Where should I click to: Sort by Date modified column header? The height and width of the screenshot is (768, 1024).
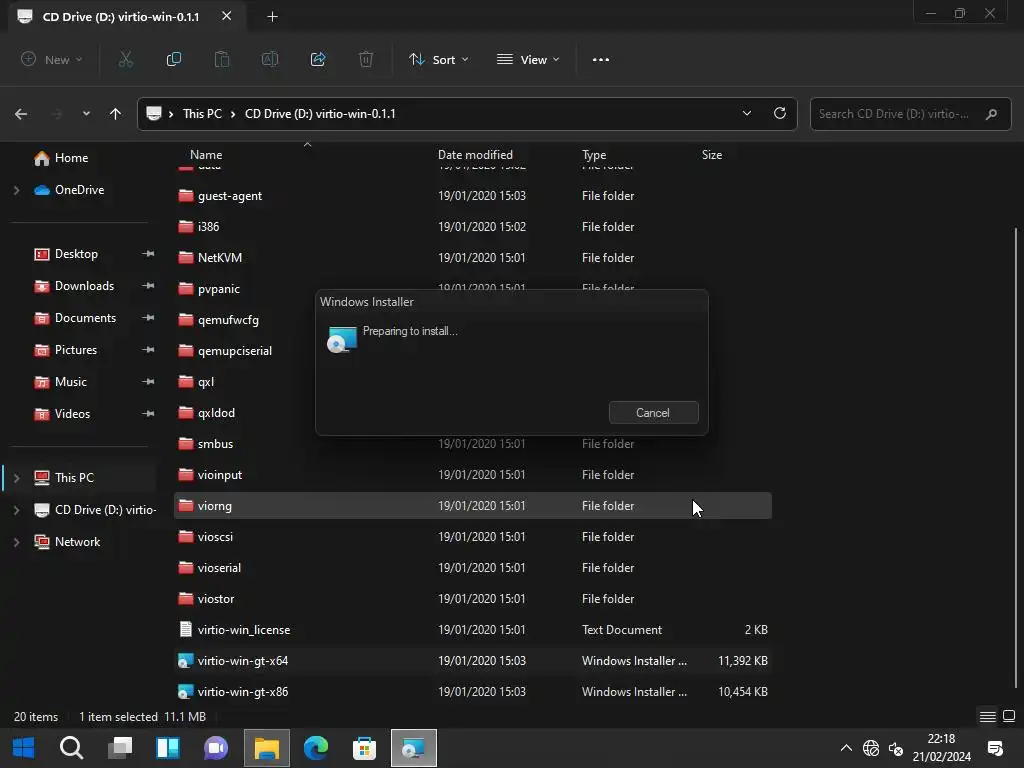click(x=475, y=155)
